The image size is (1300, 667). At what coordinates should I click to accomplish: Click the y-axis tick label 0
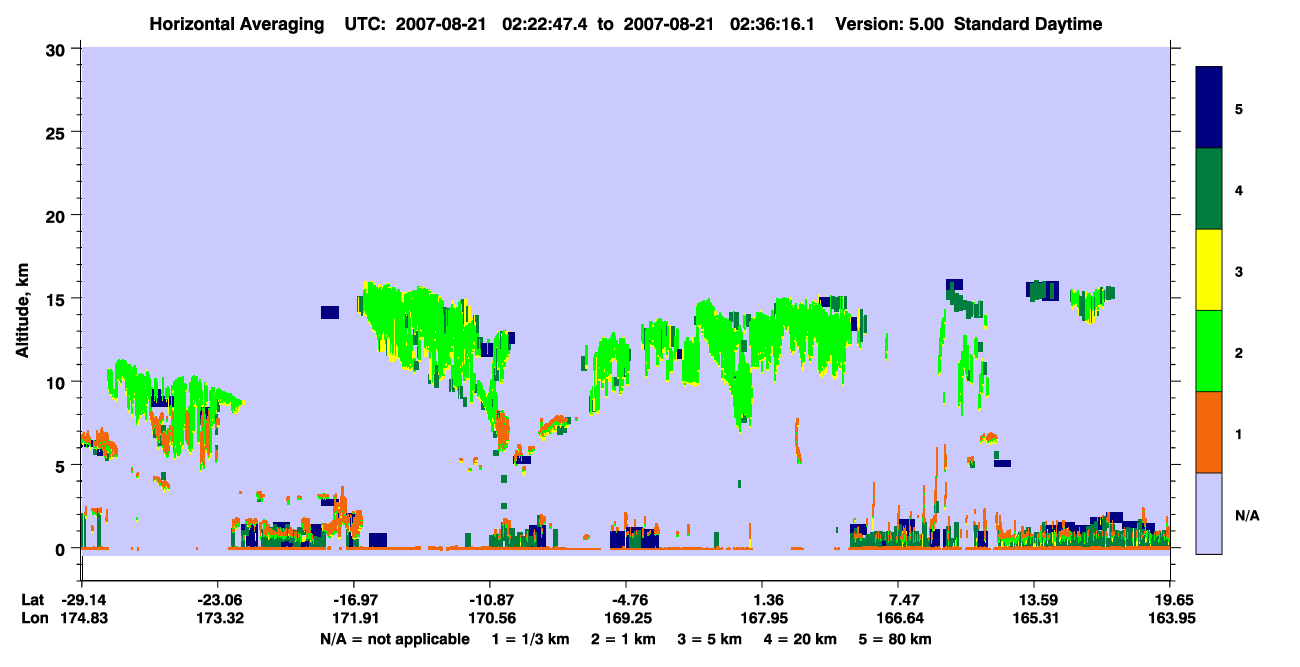coord(62,549)
